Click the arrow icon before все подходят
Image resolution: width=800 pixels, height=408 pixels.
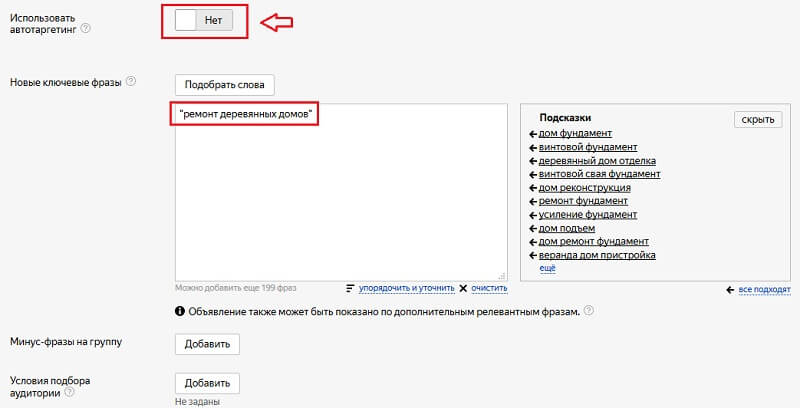tap(730, 290)
